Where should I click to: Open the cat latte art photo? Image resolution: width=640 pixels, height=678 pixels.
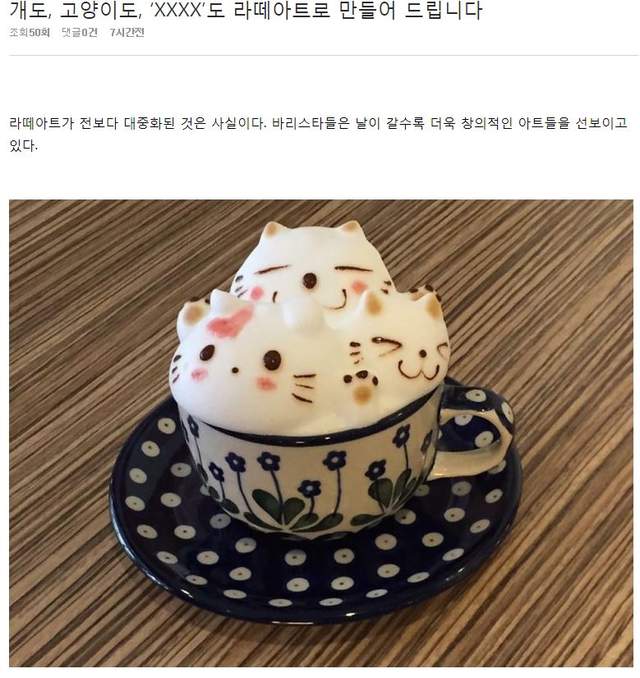coord(321,433)
